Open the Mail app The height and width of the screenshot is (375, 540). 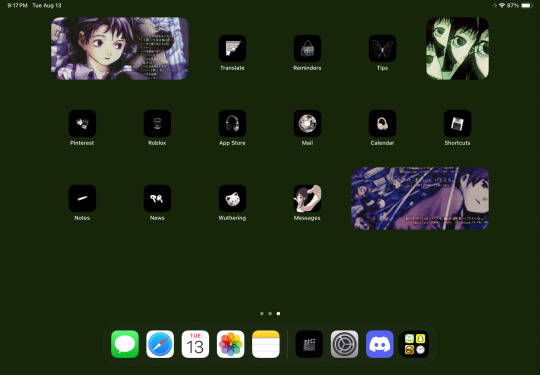click(307, 124)
